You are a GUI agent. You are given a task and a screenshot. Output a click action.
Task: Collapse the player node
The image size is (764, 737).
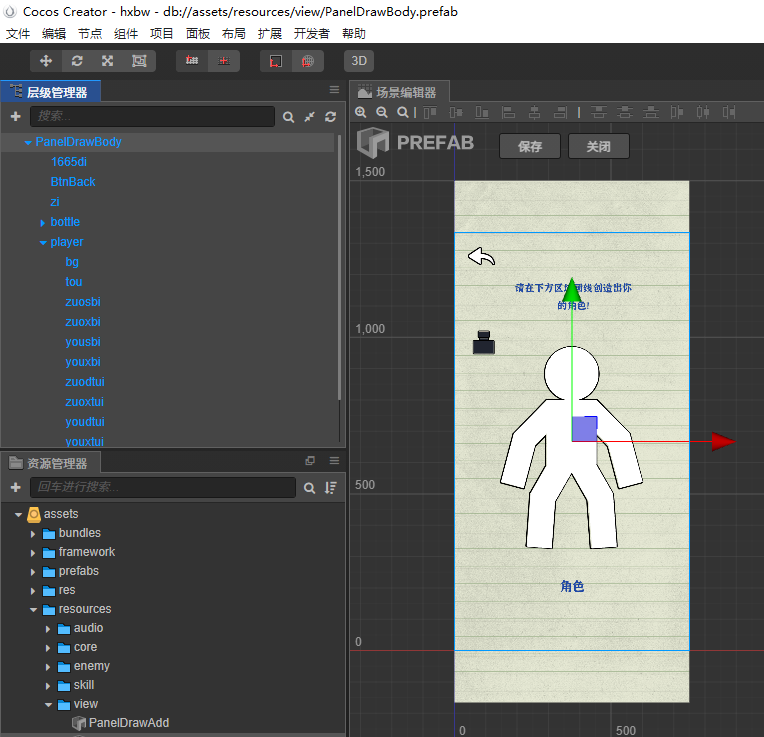[43, 243]
